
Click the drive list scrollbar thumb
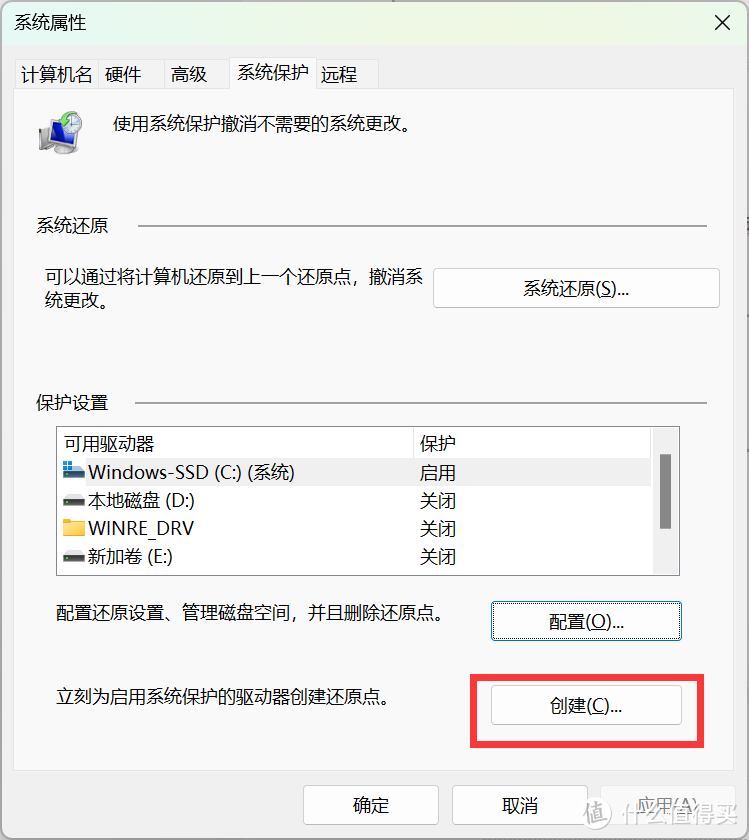(665, 491)
